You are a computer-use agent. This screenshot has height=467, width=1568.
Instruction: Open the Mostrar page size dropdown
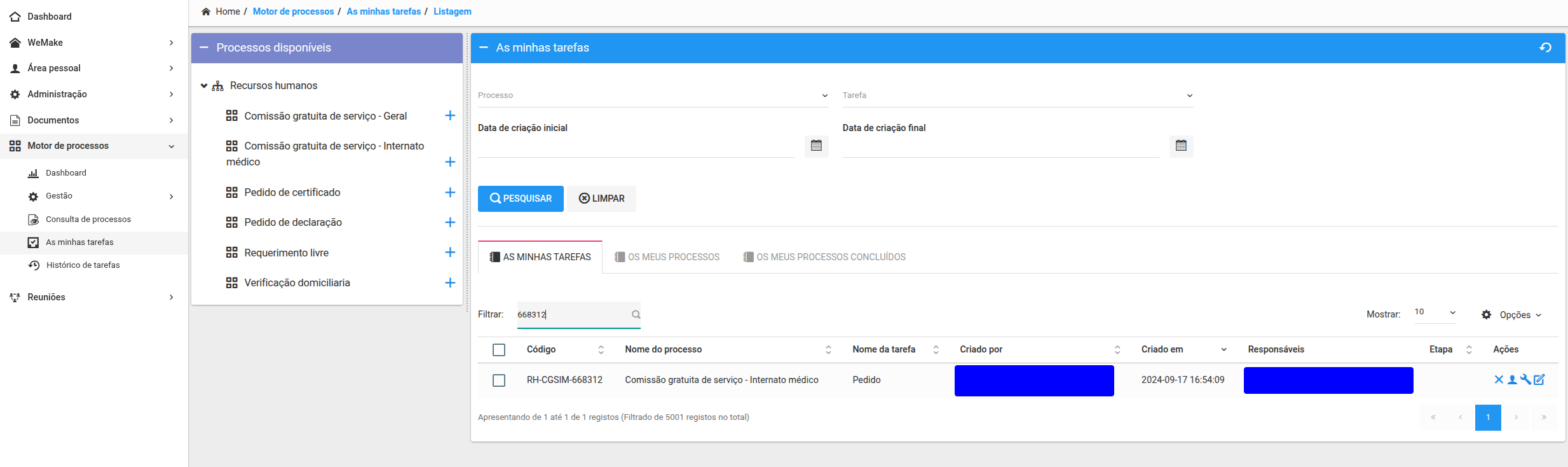1435,312
